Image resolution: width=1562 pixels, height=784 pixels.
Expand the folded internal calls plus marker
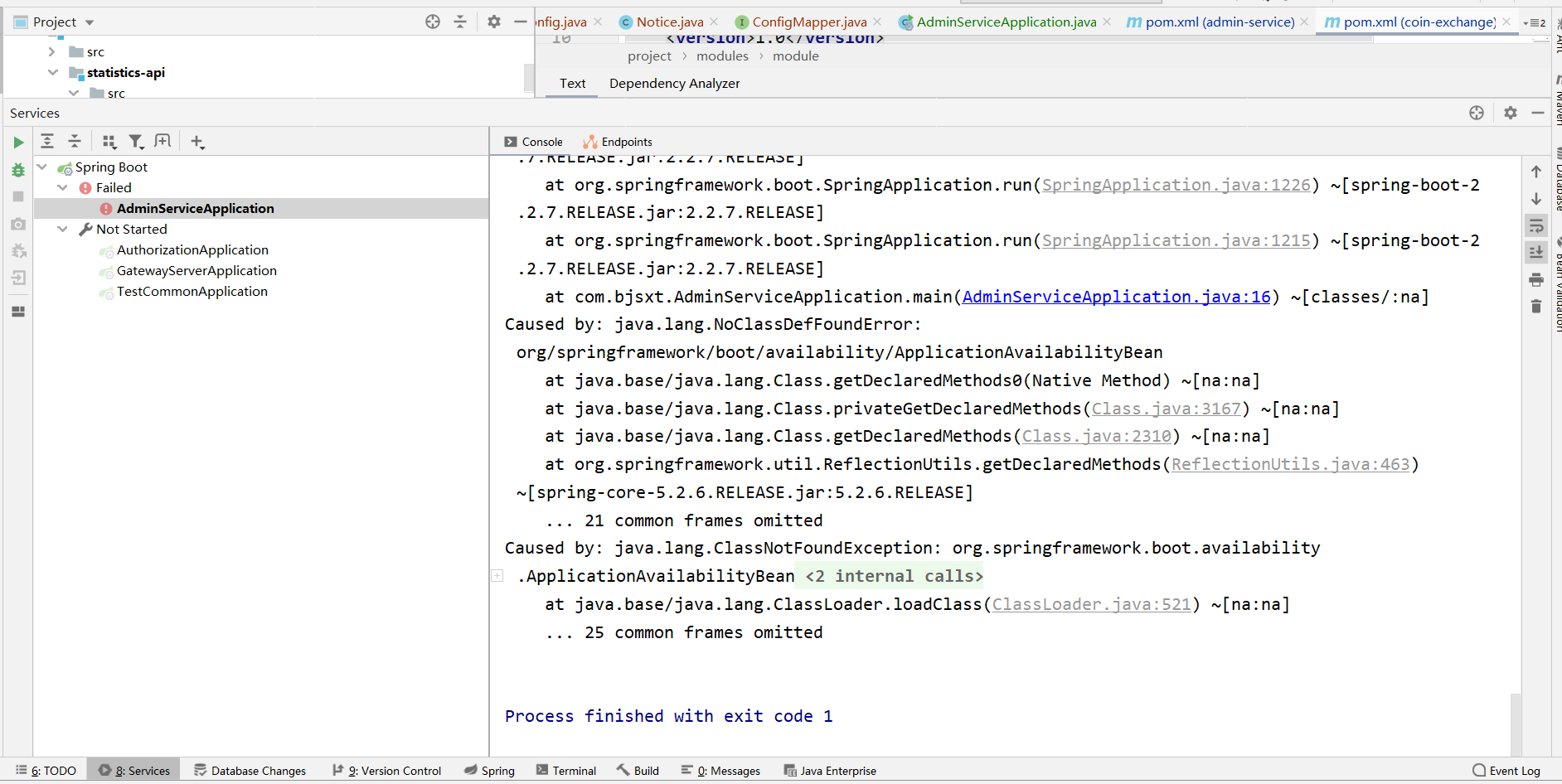[x=497, y=575]
